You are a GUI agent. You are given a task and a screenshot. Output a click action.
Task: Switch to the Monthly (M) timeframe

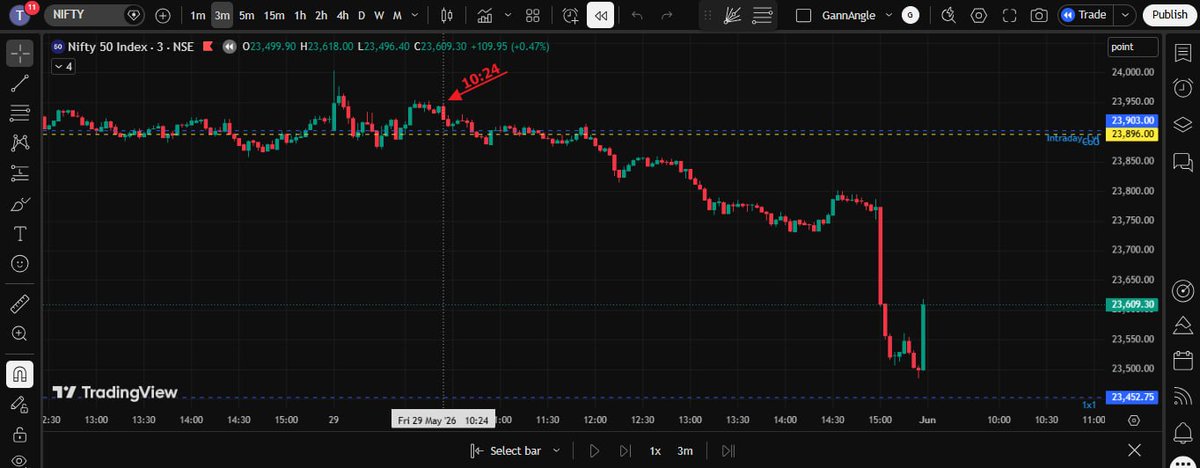click(x=398, y=15)
